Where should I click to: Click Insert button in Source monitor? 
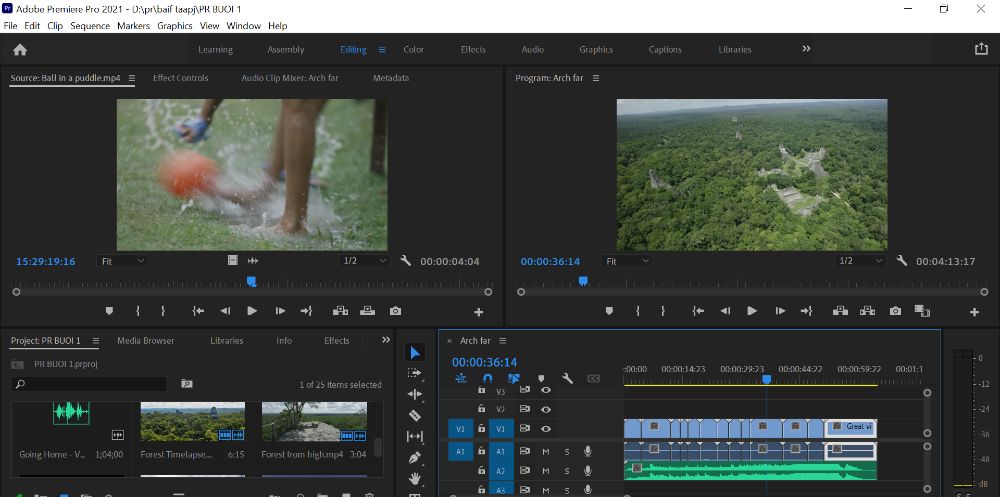click(340, 311)
